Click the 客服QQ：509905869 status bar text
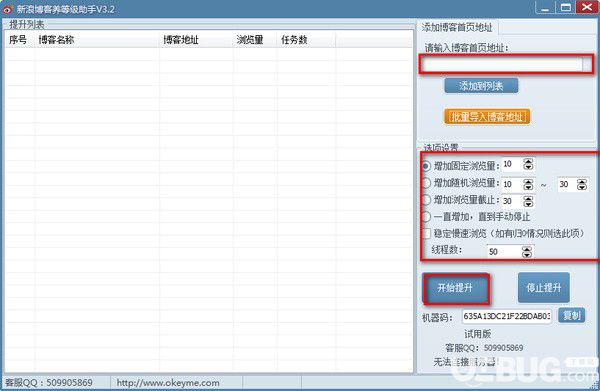This screenshot has width=600, height=391. (x=49, y=383)
